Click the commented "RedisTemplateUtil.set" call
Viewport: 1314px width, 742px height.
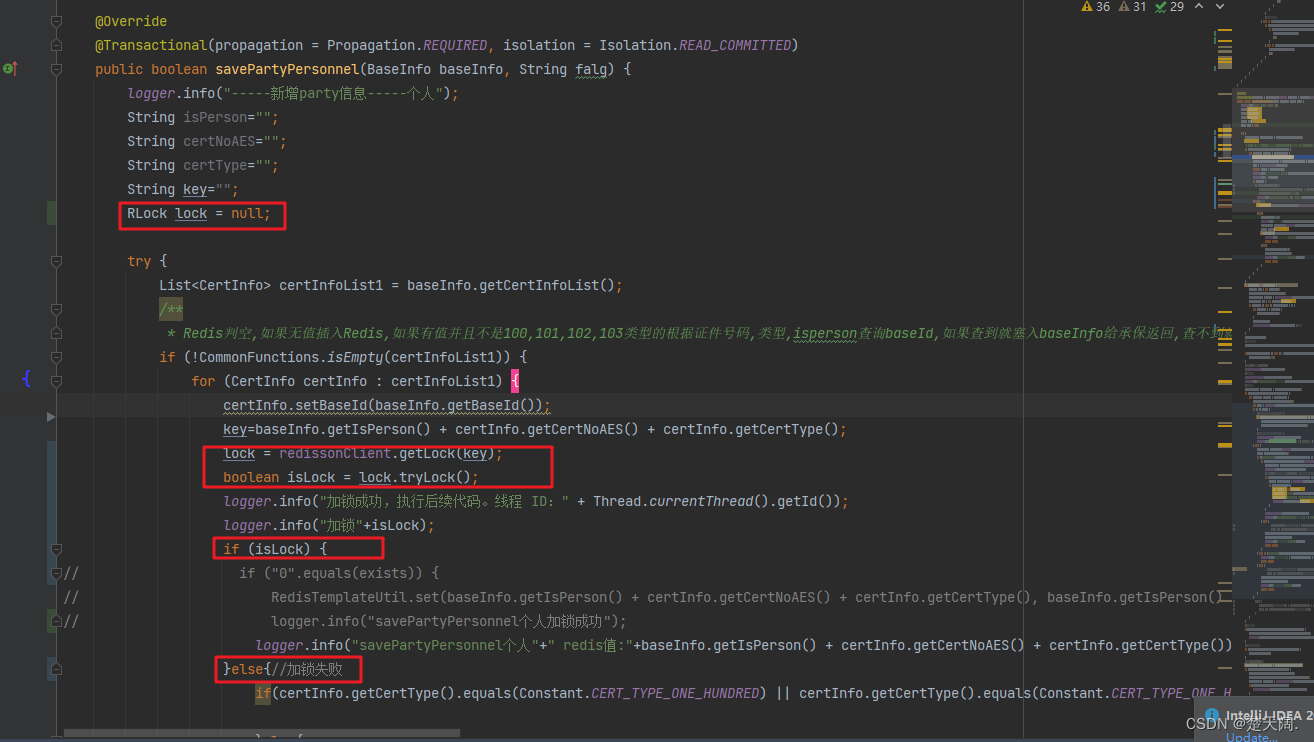[x=355, y=597]
